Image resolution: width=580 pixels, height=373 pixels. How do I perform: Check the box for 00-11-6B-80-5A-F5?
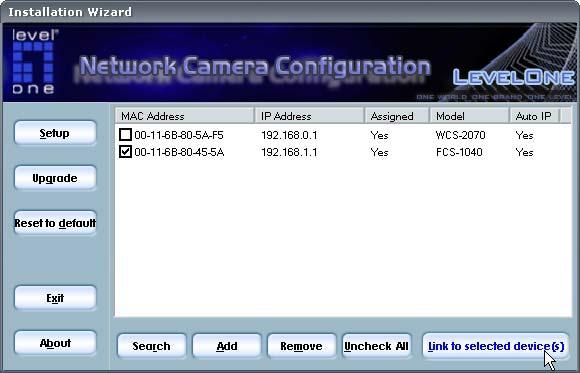pos(125,135)
